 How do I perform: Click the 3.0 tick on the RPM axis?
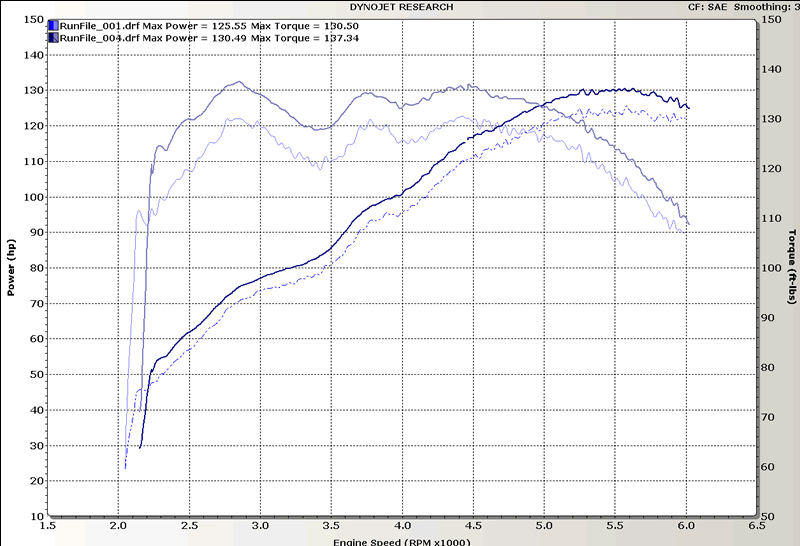click(260, 524)
